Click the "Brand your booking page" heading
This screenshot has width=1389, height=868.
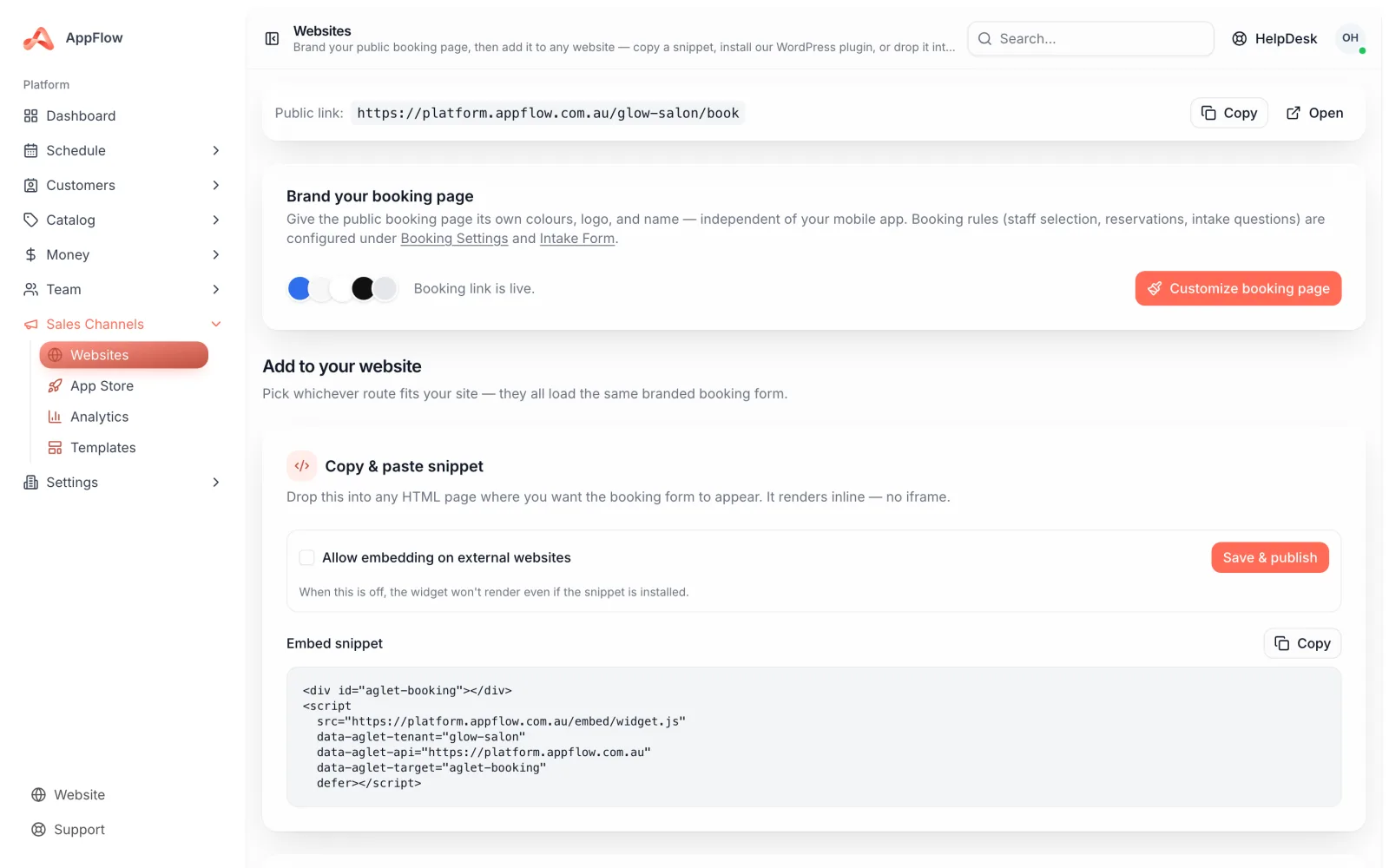pos(380,196)
